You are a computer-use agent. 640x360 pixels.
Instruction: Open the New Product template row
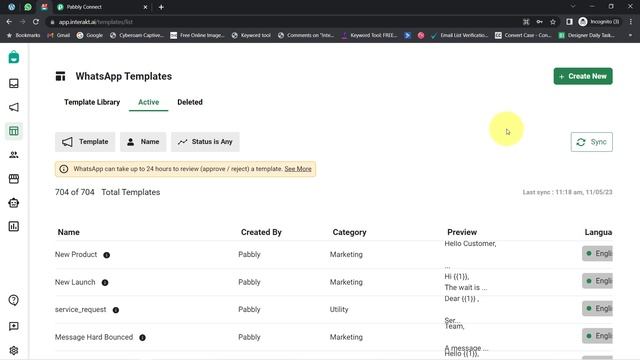[334, 254]
